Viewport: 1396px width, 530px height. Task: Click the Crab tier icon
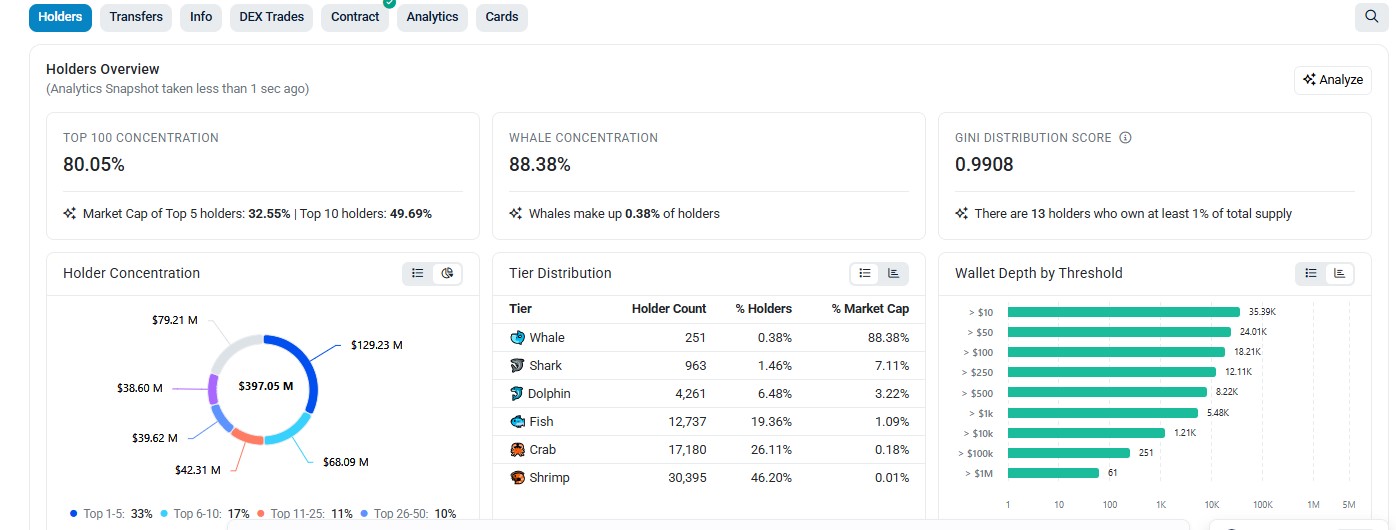pyautogui.click(x=517, y=450)
